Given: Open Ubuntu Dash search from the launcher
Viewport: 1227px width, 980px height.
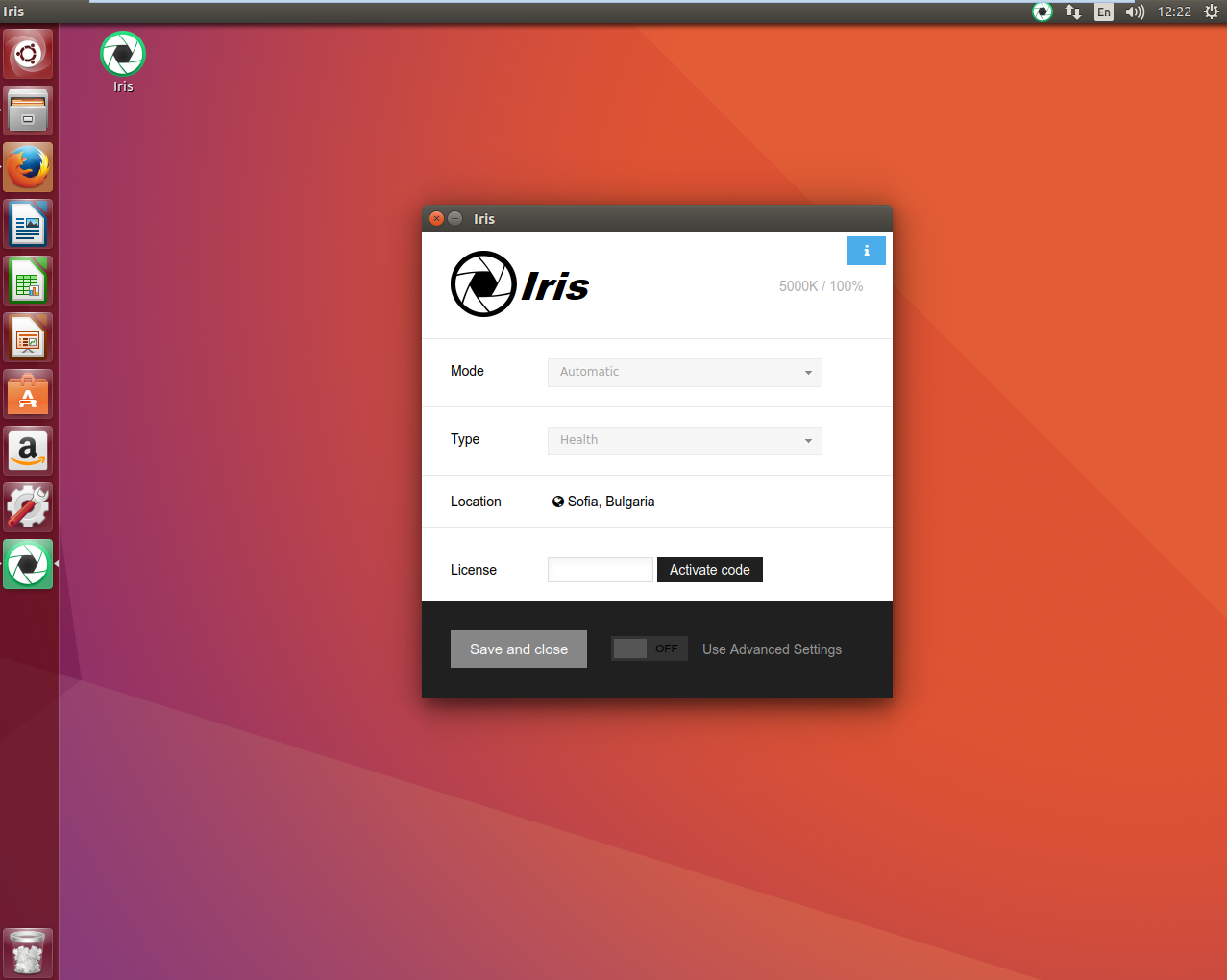Looking at the screenshot, I should [28, 54].
